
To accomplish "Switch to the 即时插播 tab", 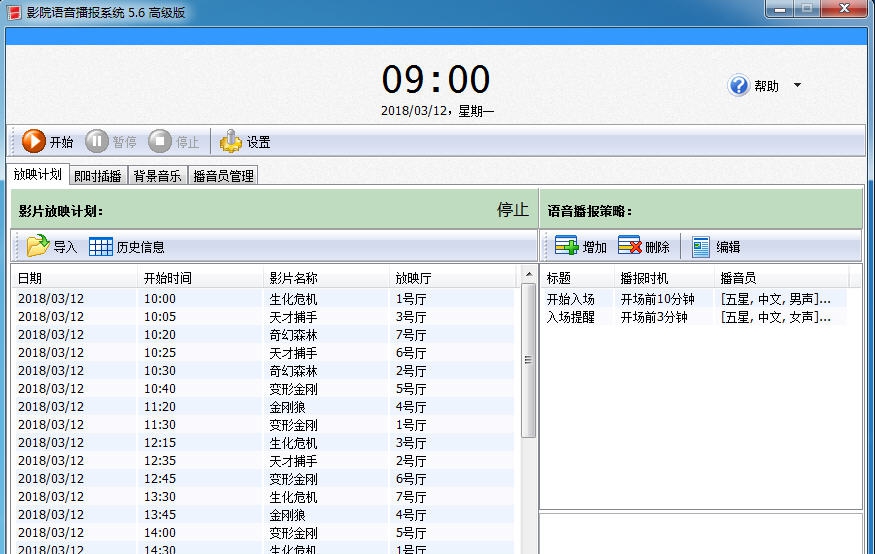I will [x=98, y=176].
